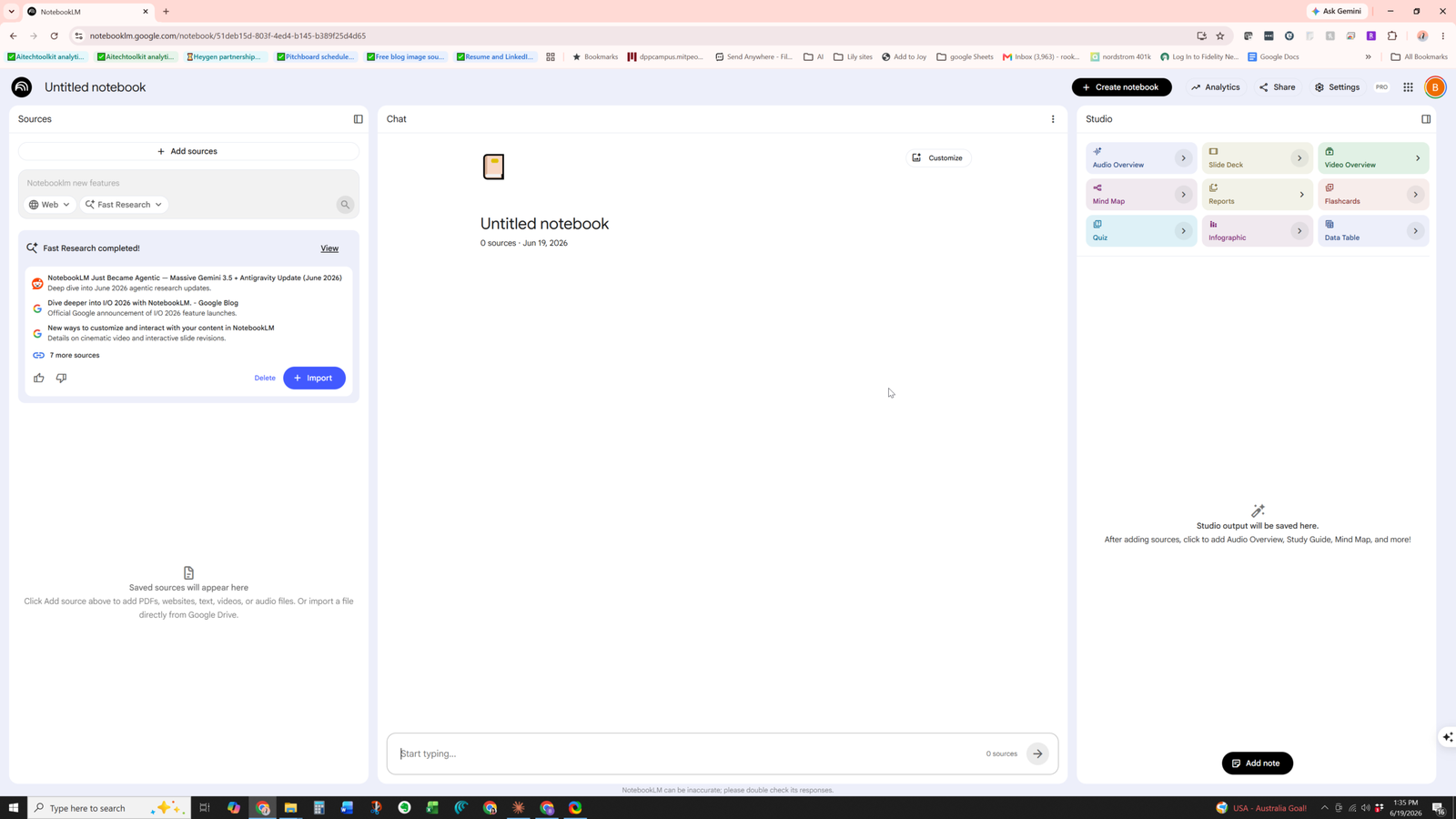
Task: Open Analytics
Action: click(x=1215, y=87)
